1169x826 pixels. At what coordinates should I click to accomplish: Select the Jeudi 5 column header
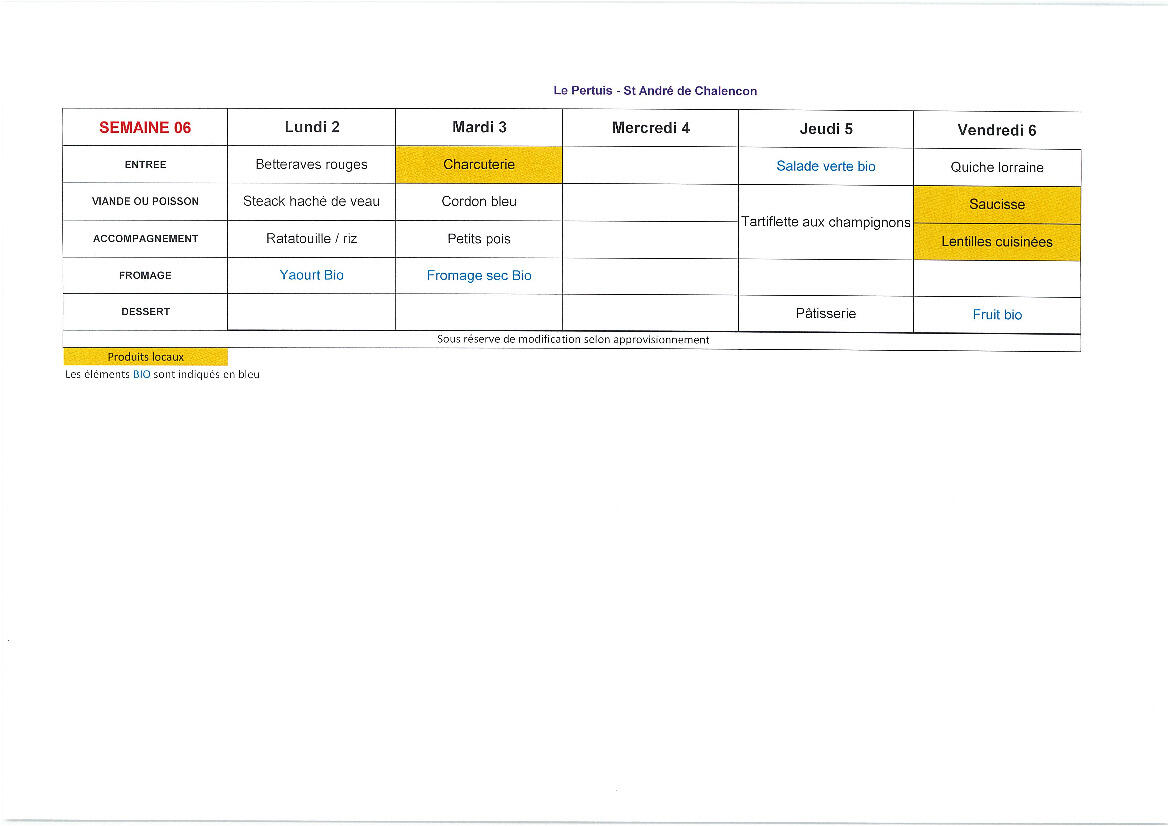(826, 129)
